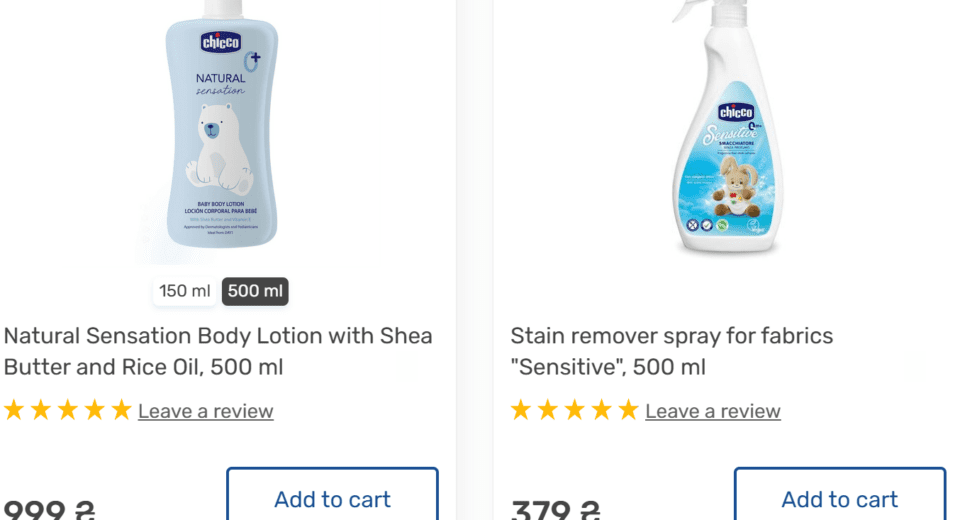Select third star for stain remover spray
960x520 pixels.
[575, 410]
